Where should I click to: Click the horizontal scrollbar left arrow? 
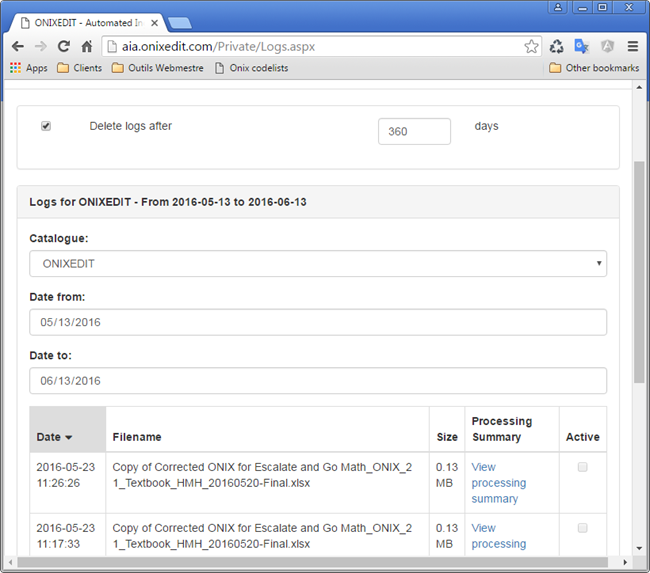(10, 562)
